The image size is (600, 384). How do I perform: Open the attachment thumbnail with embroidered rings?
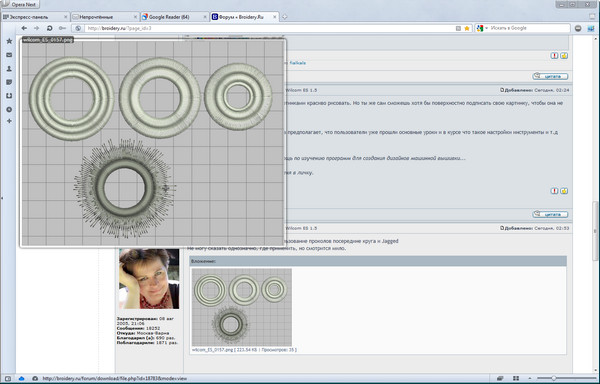click(x=241, y=308)
